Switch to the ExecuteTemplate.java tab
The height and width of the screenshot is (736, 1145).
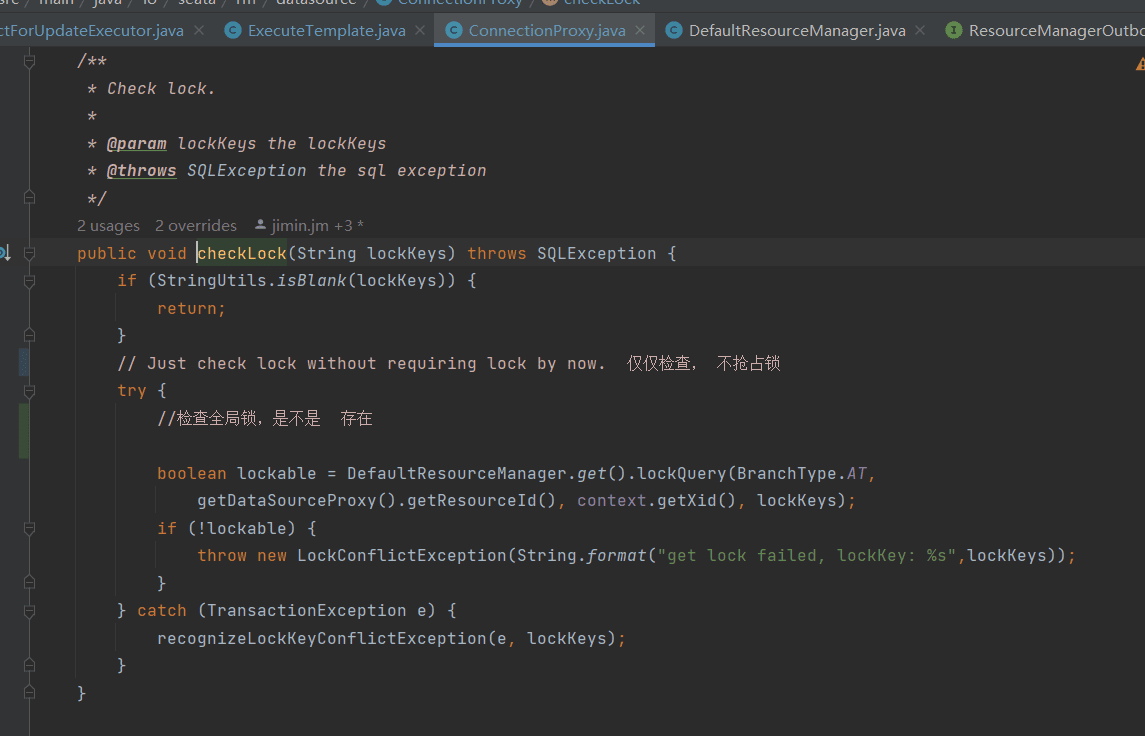pos(326,31)
